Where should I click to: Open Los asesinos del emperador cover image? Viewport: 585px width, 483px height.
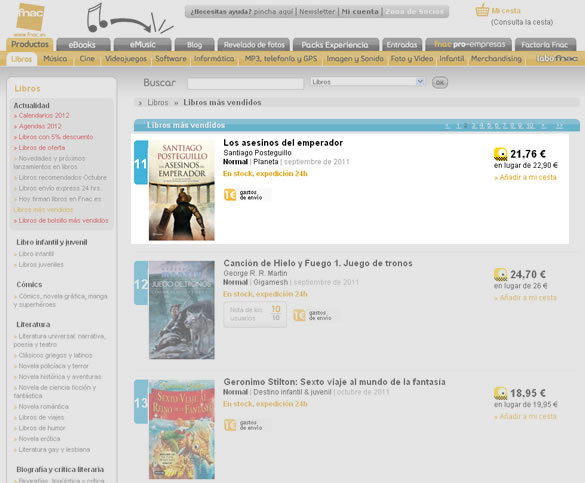[182, 191]
